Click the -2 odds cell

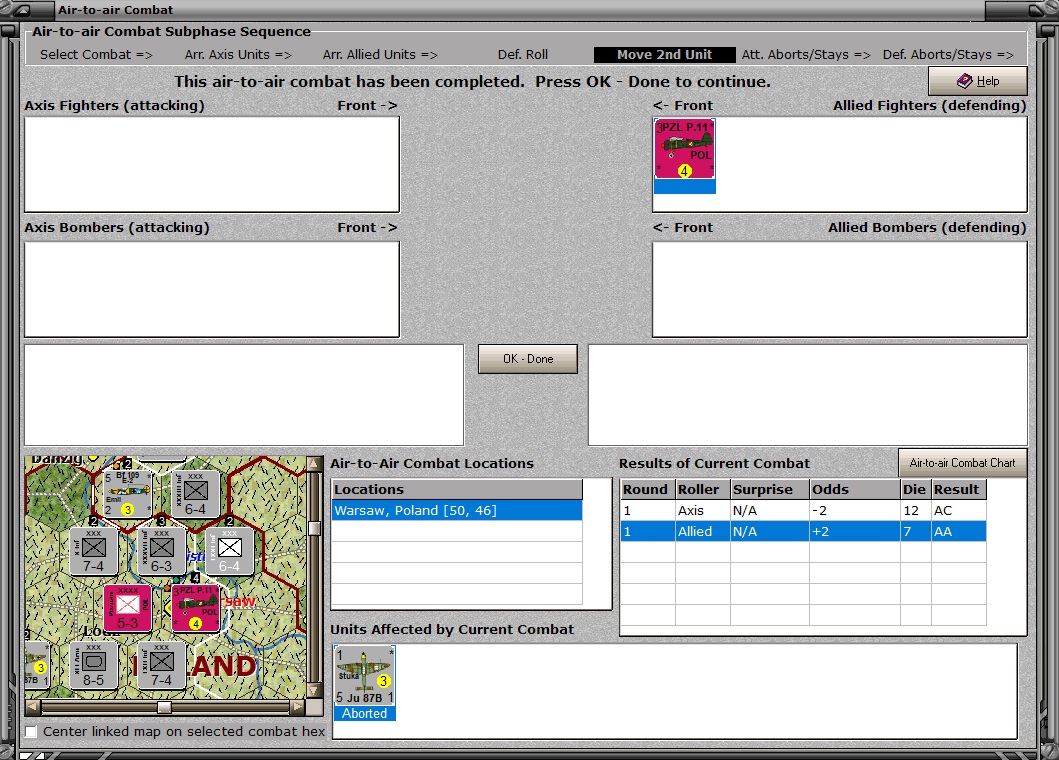(855, 511)
